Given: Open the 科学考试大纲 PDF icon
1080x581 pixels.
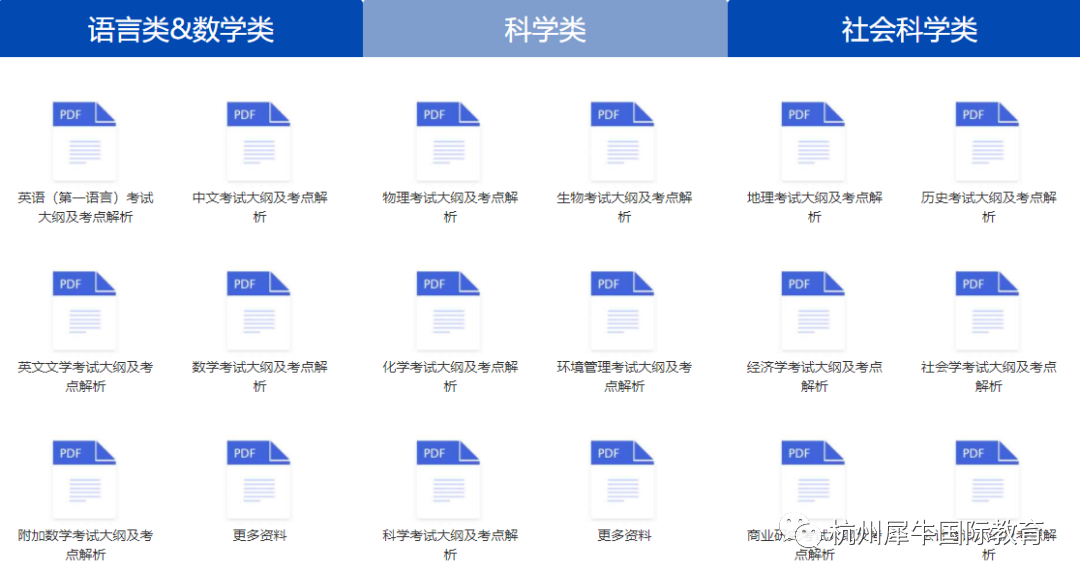Looking at the screenshot, I should (448, 480).
